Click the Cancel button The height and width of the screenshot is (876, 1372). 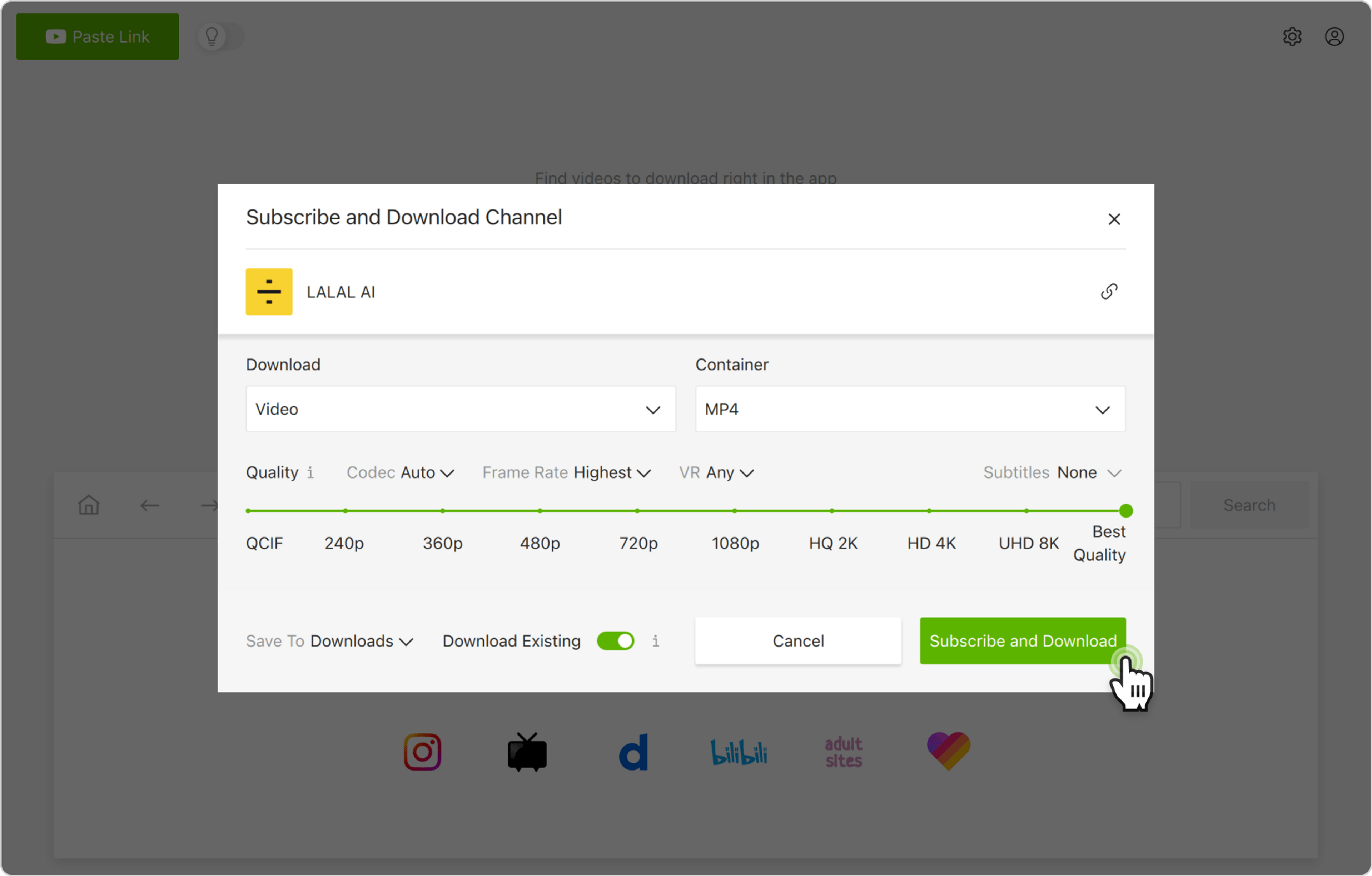[798, 640]
